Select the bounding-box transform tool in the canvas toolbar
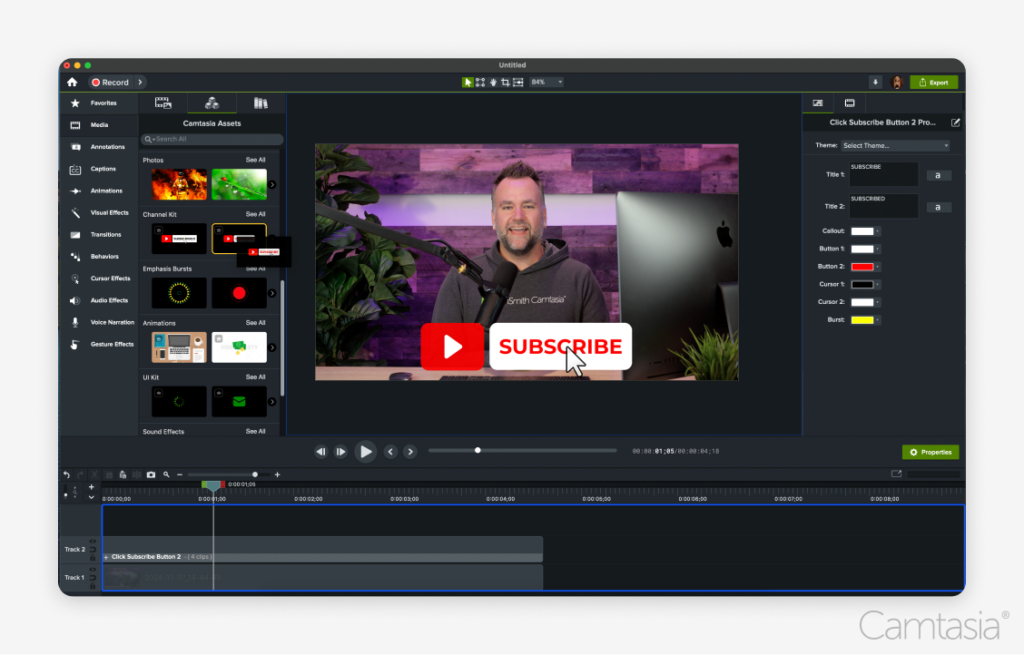1024x655 pixels. (481, 82)
